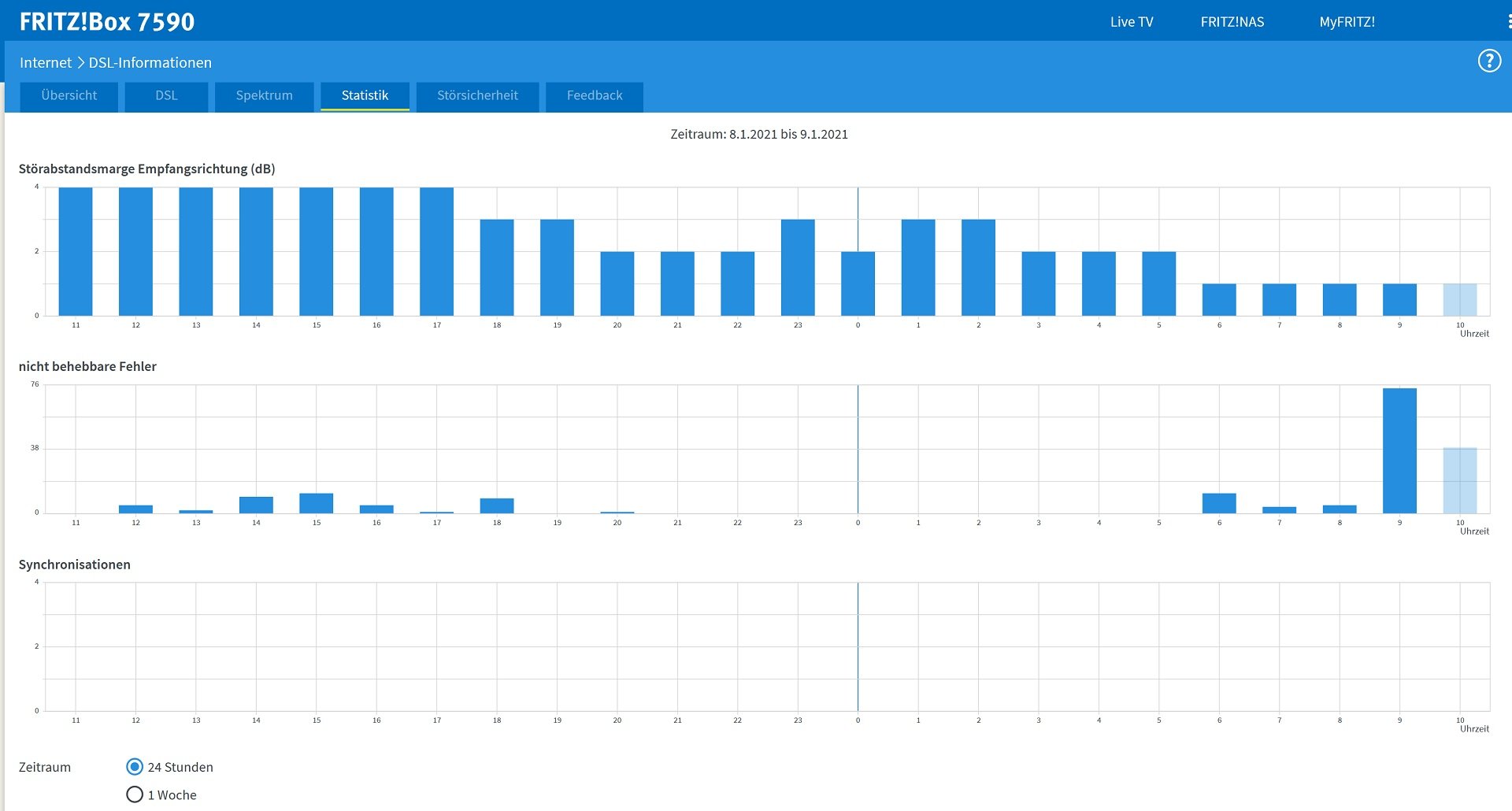Click the SNR margin bar at hour 11

76,251
